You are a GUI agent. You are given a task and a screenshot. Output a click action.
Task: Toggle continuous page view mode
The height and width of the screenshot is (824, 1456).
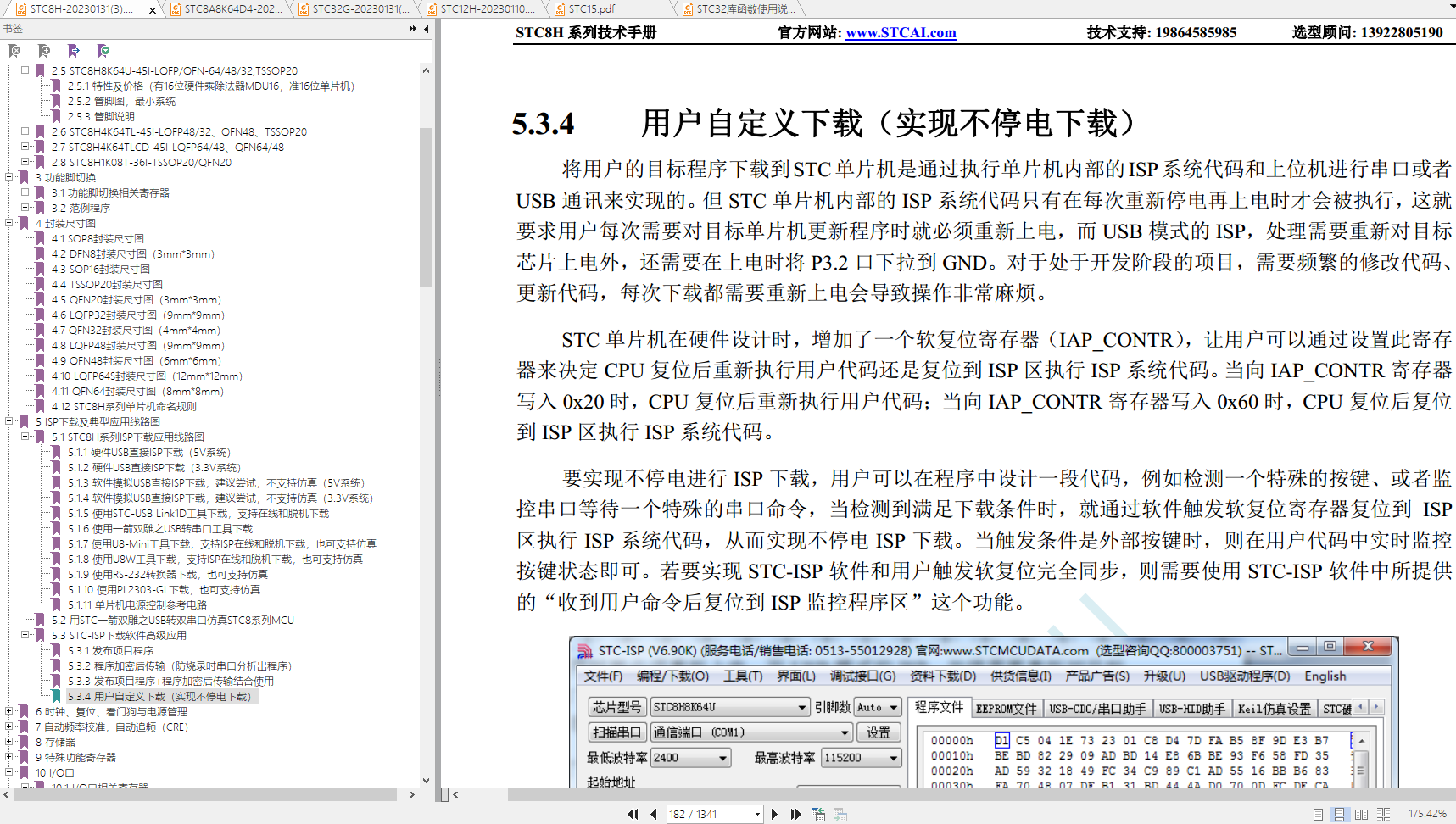coord(1339,814)
